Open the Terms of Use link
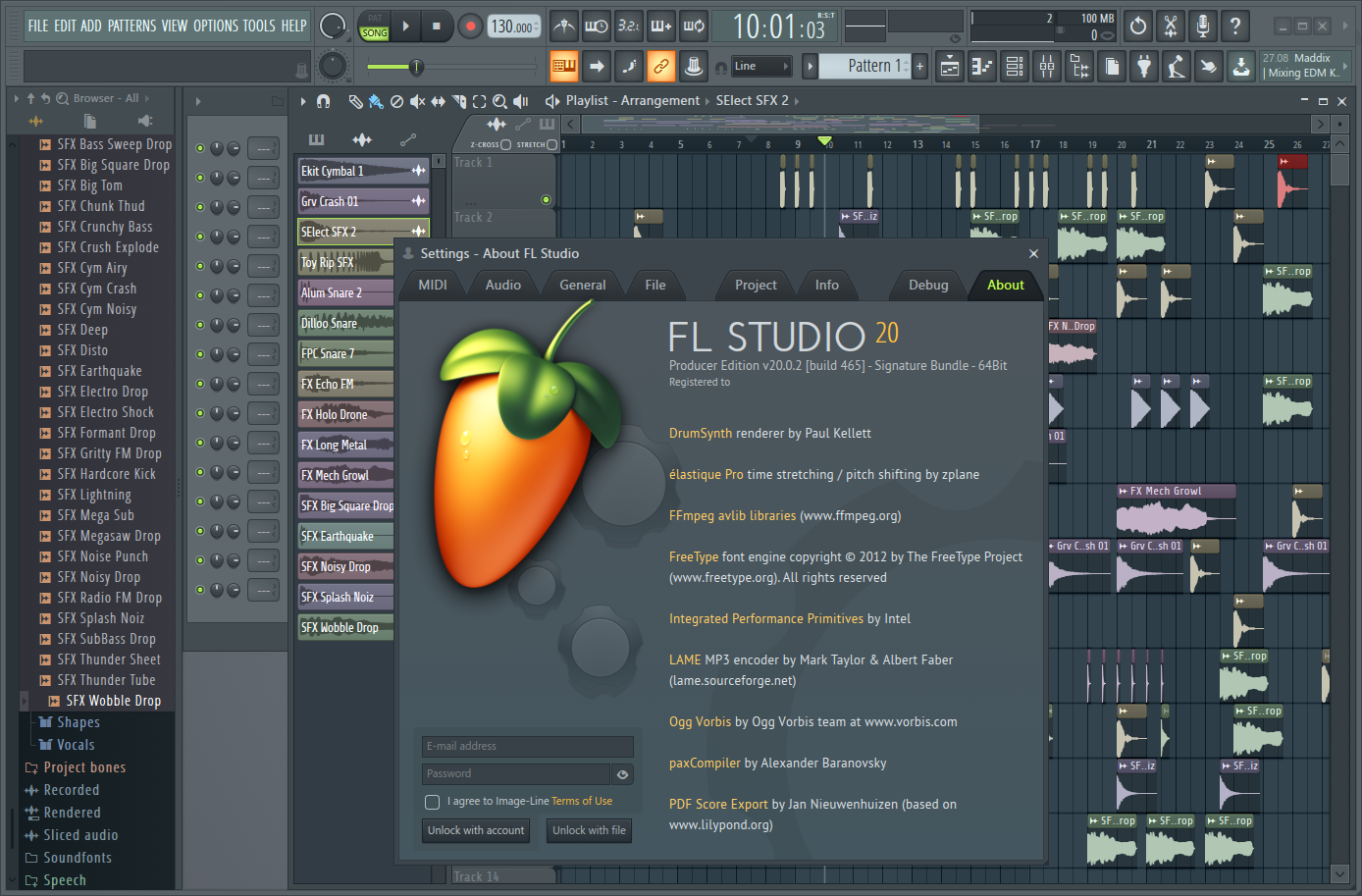1362x896 pixels. (582, 801)
